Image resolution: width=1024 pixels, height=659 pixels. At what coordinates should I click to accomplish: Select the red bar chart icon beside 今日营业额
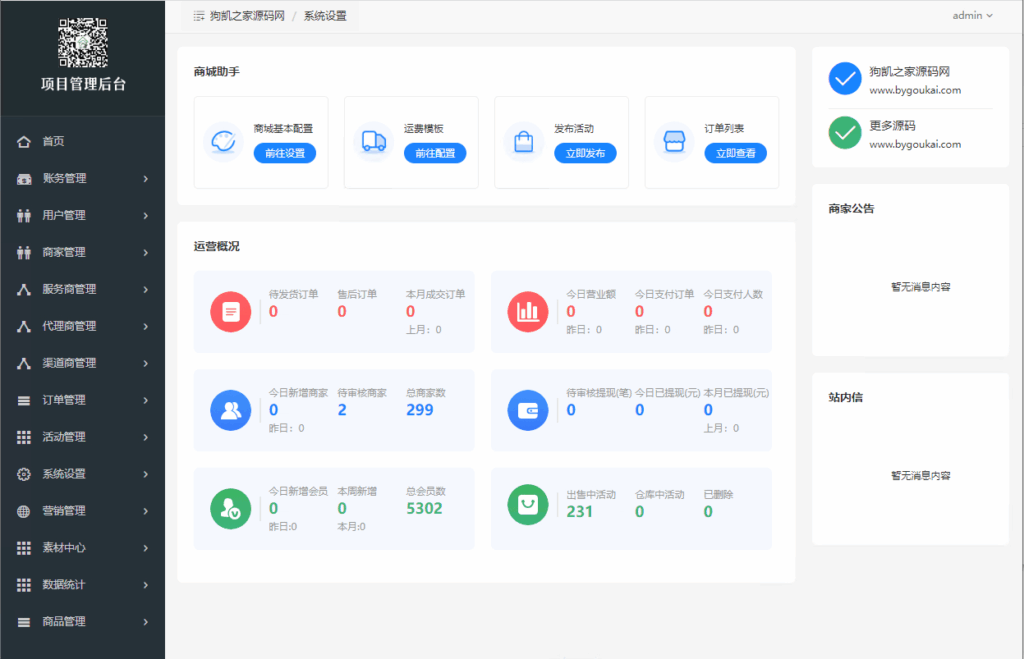click(x=527, y=311)
